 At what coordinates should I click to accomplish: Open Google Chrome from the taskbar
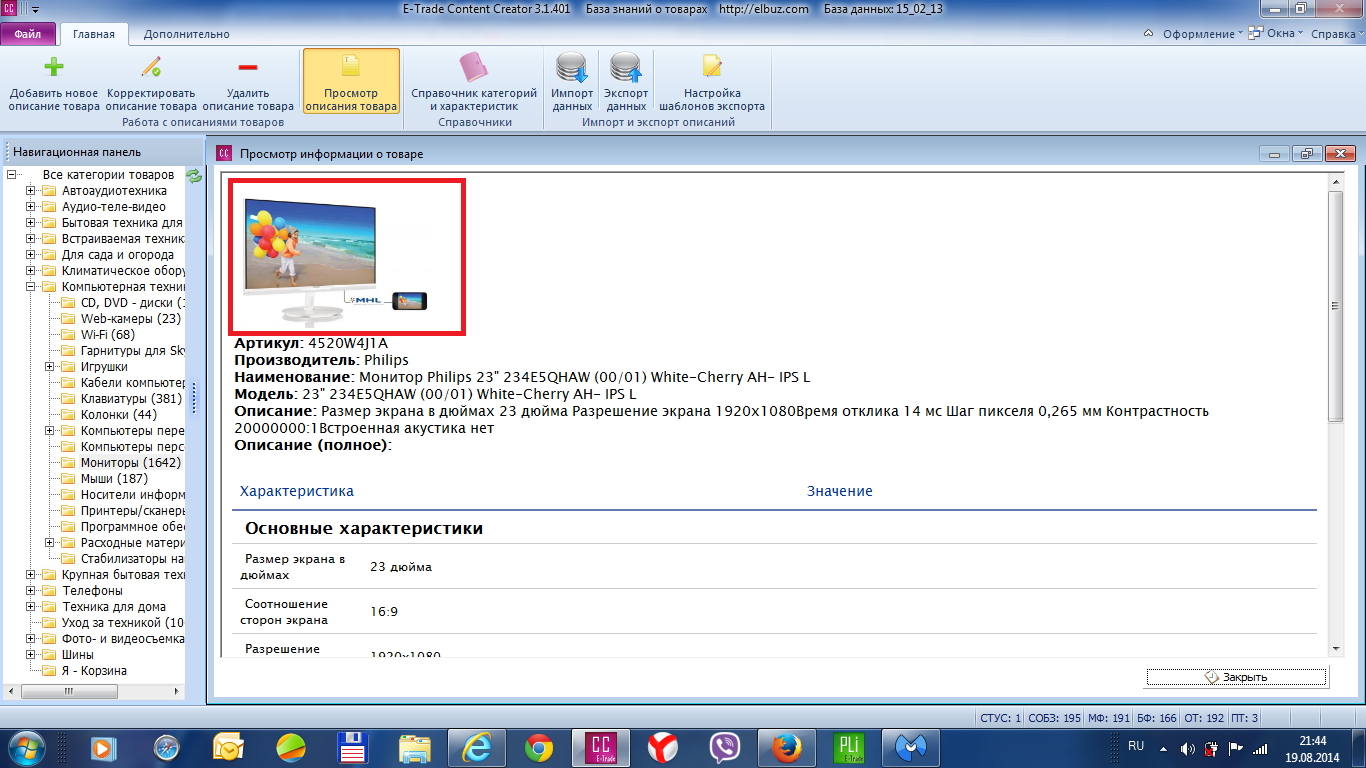(x=539, y=748)
